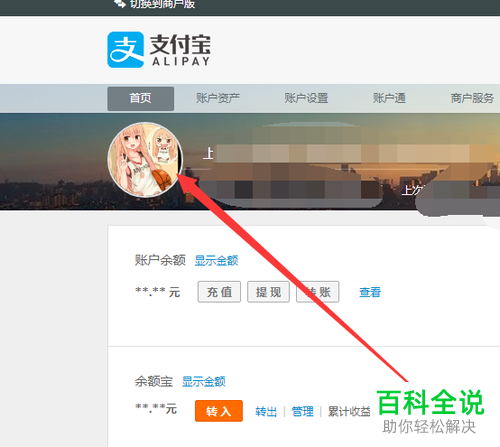Switch to merchant version link at top
The image size is (500, 447).
point(162,4)
